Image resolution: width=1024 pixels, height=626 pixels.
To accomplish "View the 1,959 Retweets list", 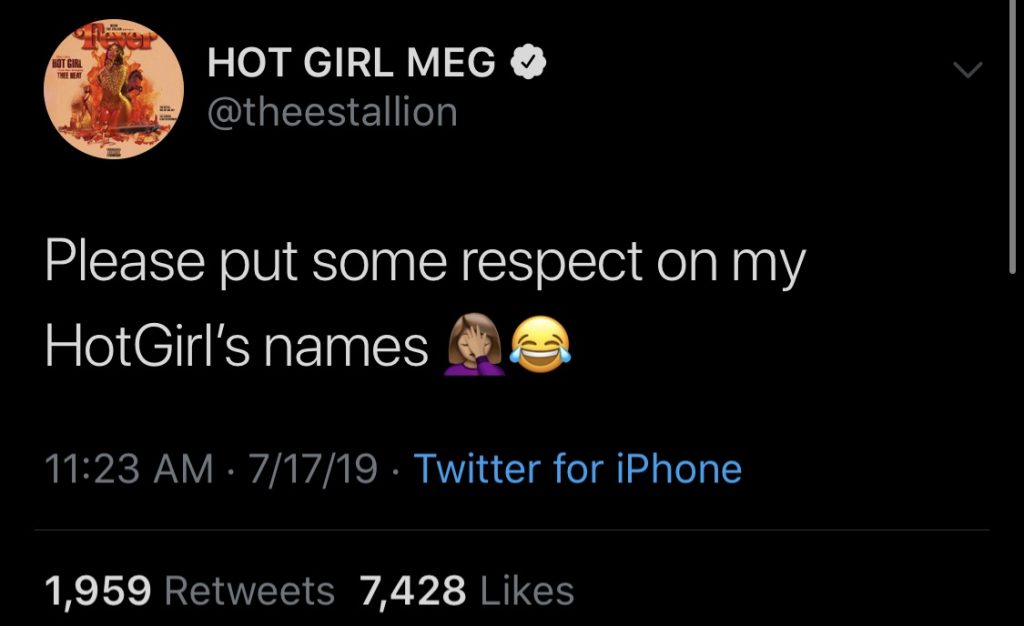I will click(189, 590).
